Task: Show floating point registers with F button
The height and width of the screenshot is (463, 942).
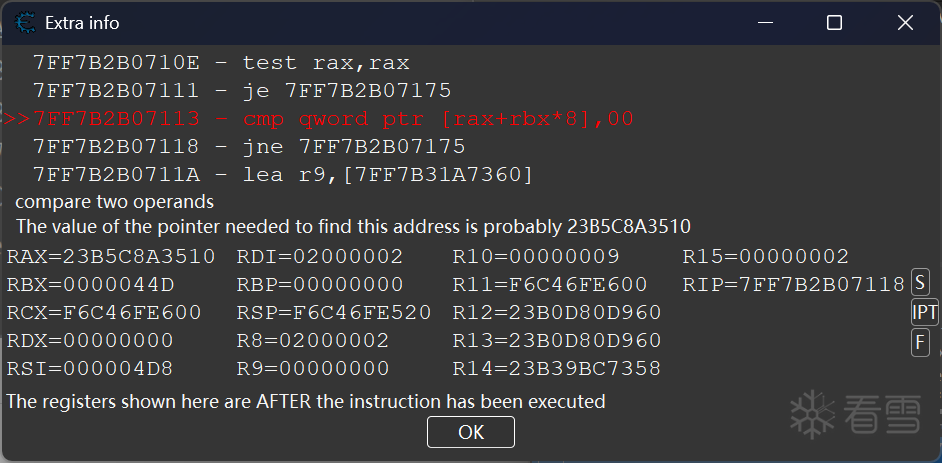Action: point(920,342)
